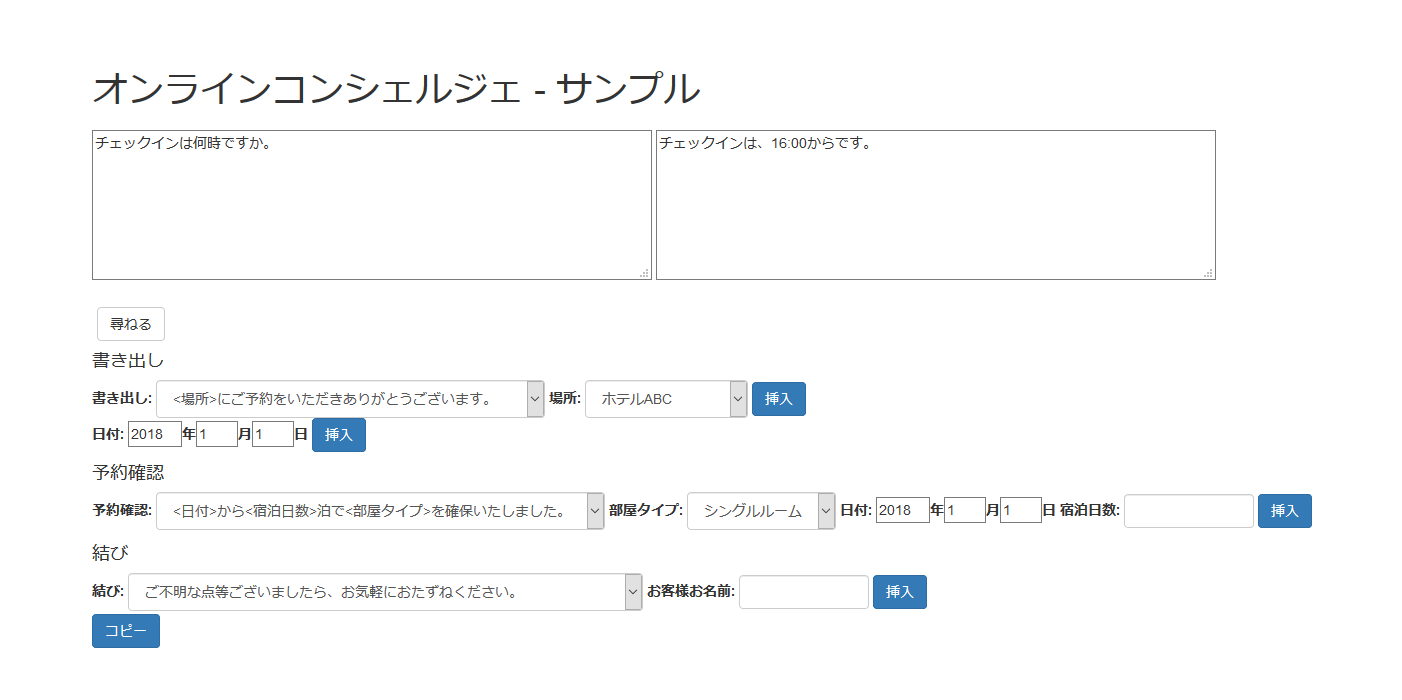Click year field in 予約確認 row

tap(903, 511)
